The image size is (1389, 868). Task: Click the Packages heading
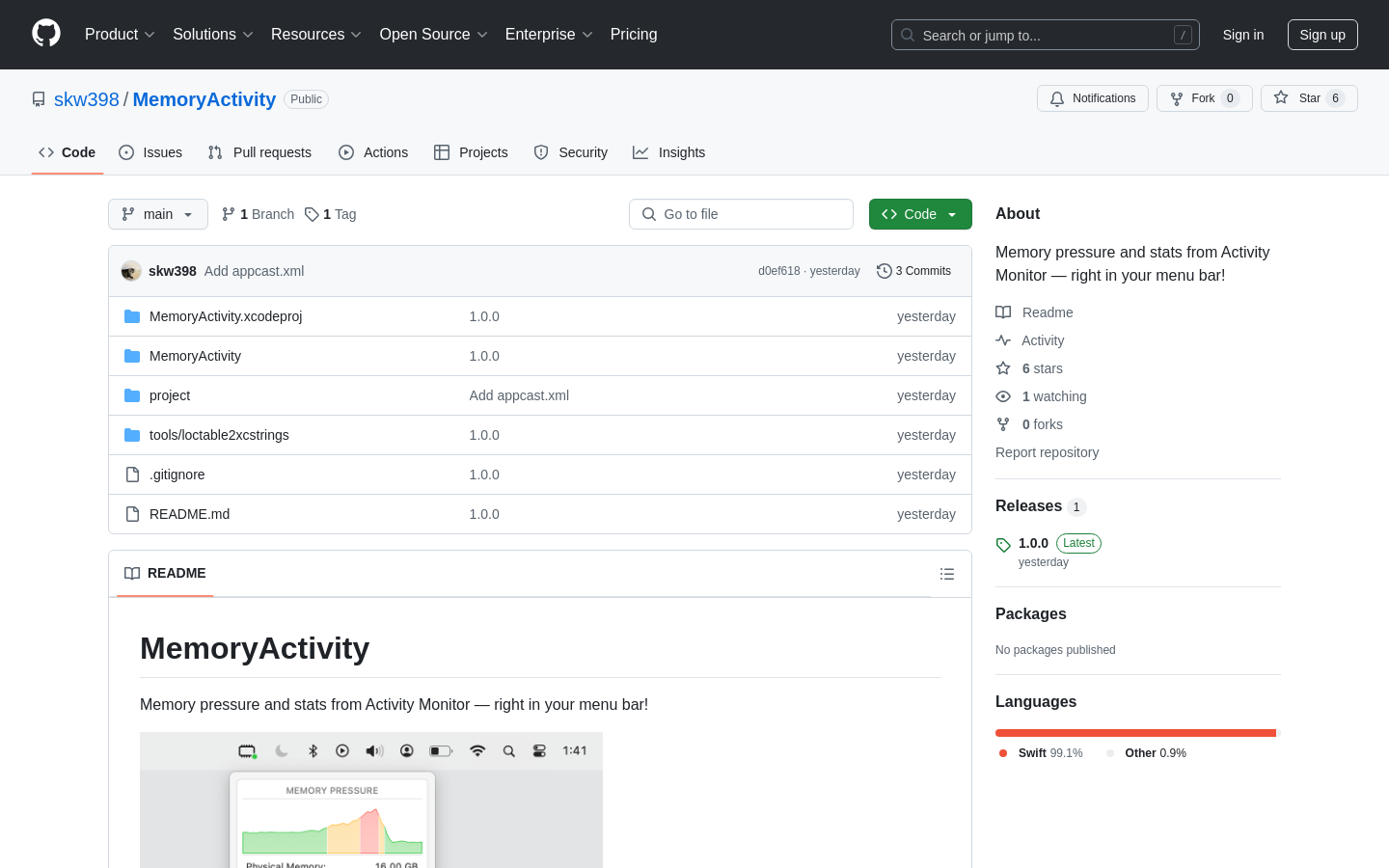1031,614
